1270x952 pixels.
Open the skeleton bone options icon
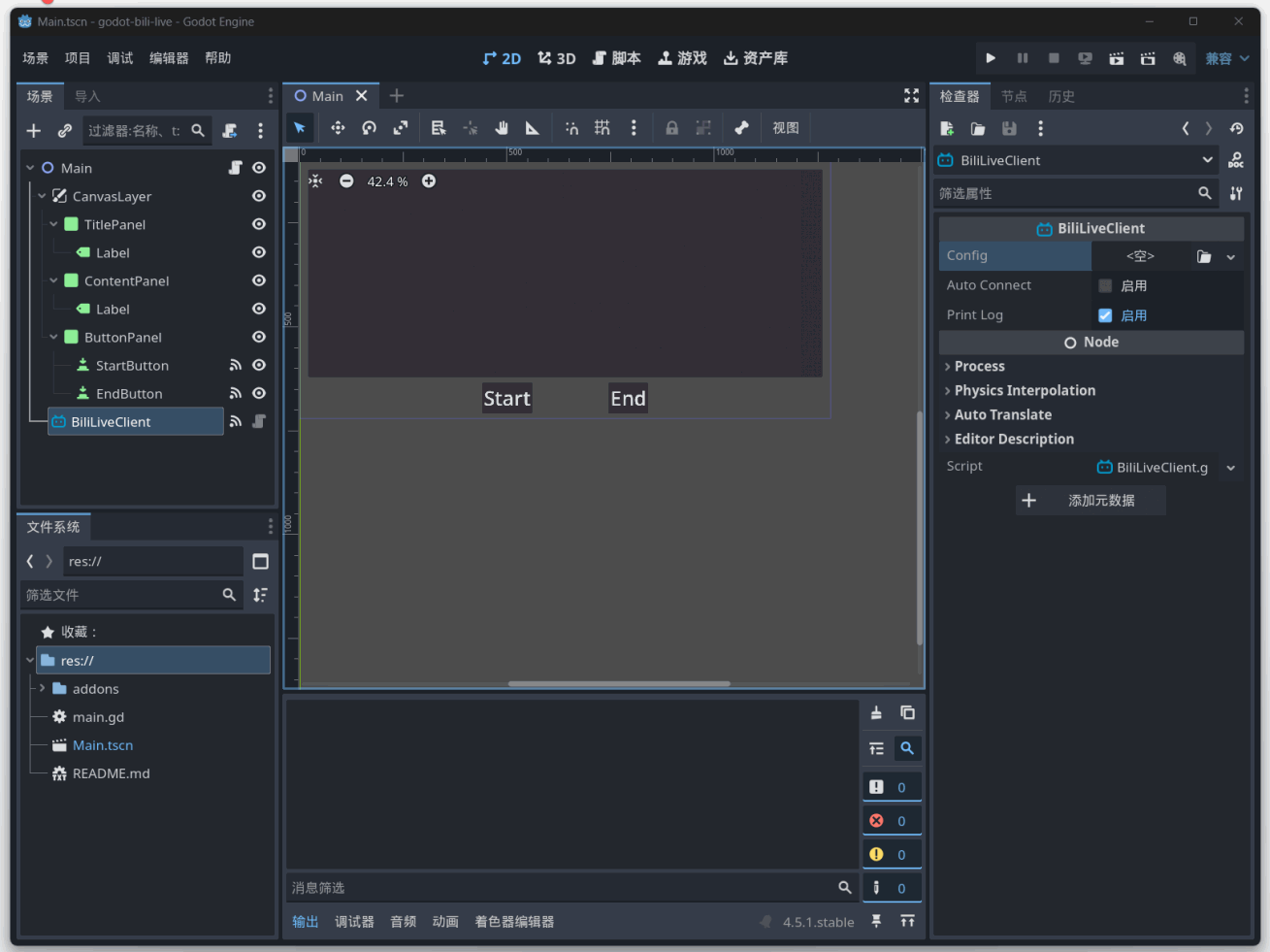[x=741, y=128]
